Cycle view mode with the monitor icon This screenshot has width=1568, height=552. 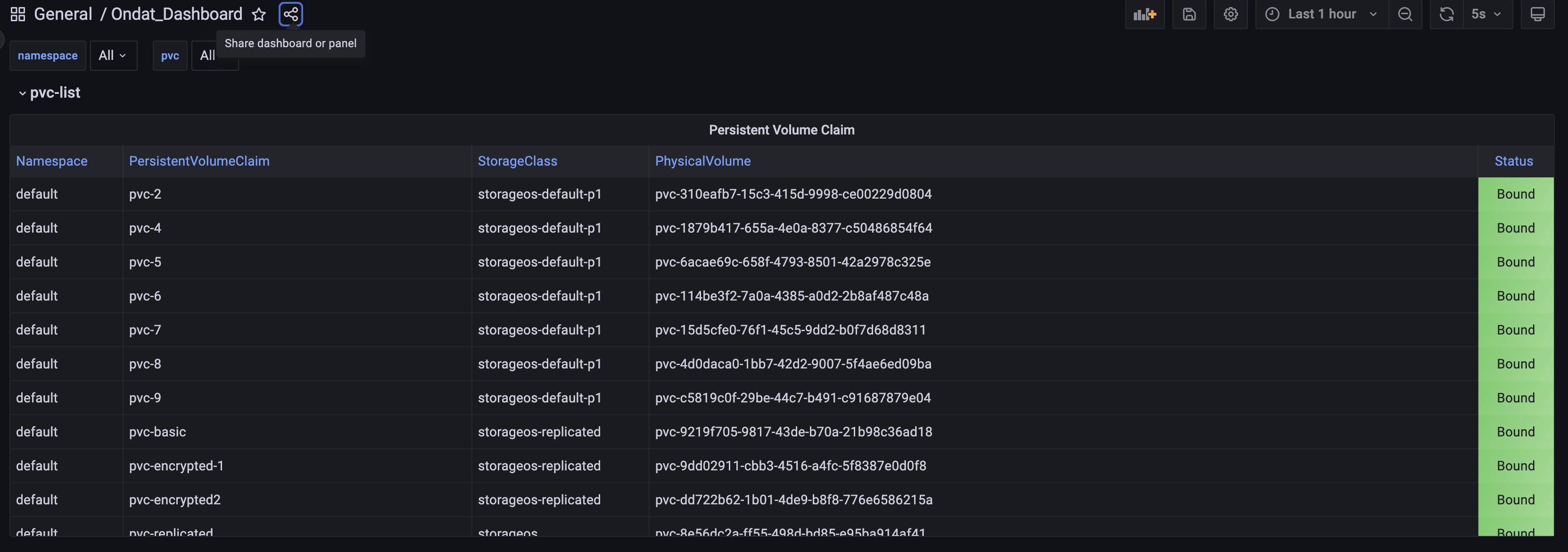(1537, 14)
